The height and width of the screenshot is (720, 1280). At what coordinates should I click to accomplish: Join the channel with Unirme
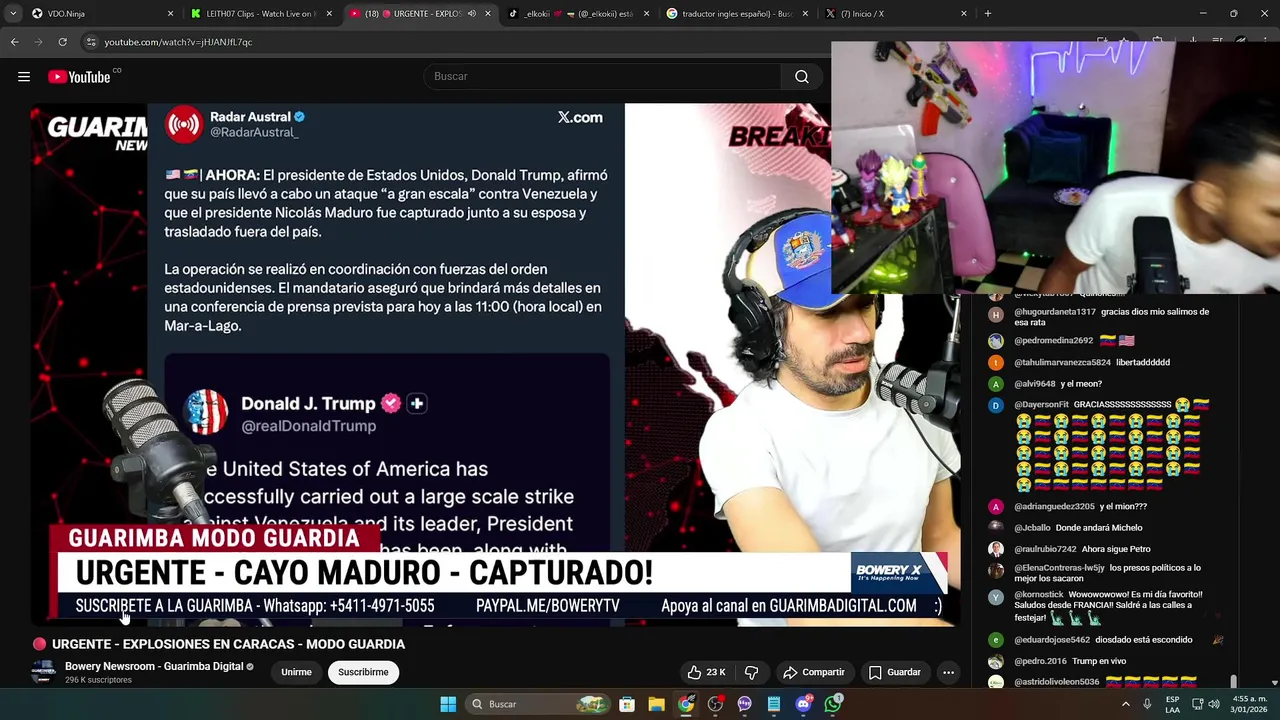click(x=296, y=672)
